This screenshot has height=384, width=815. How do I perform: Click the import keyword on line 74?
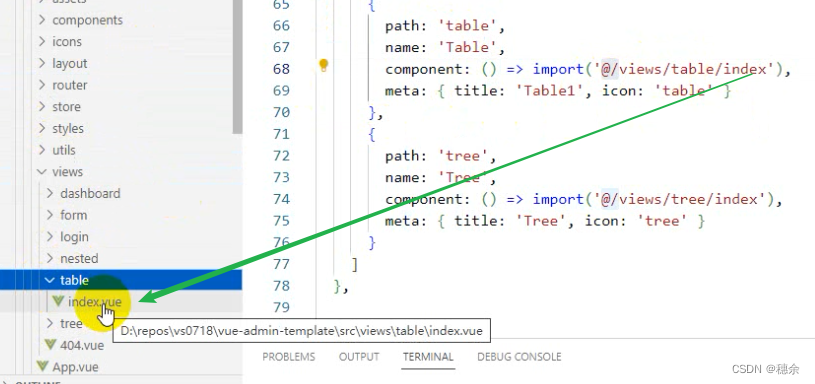pyautogui.click(x=558, y=199)
